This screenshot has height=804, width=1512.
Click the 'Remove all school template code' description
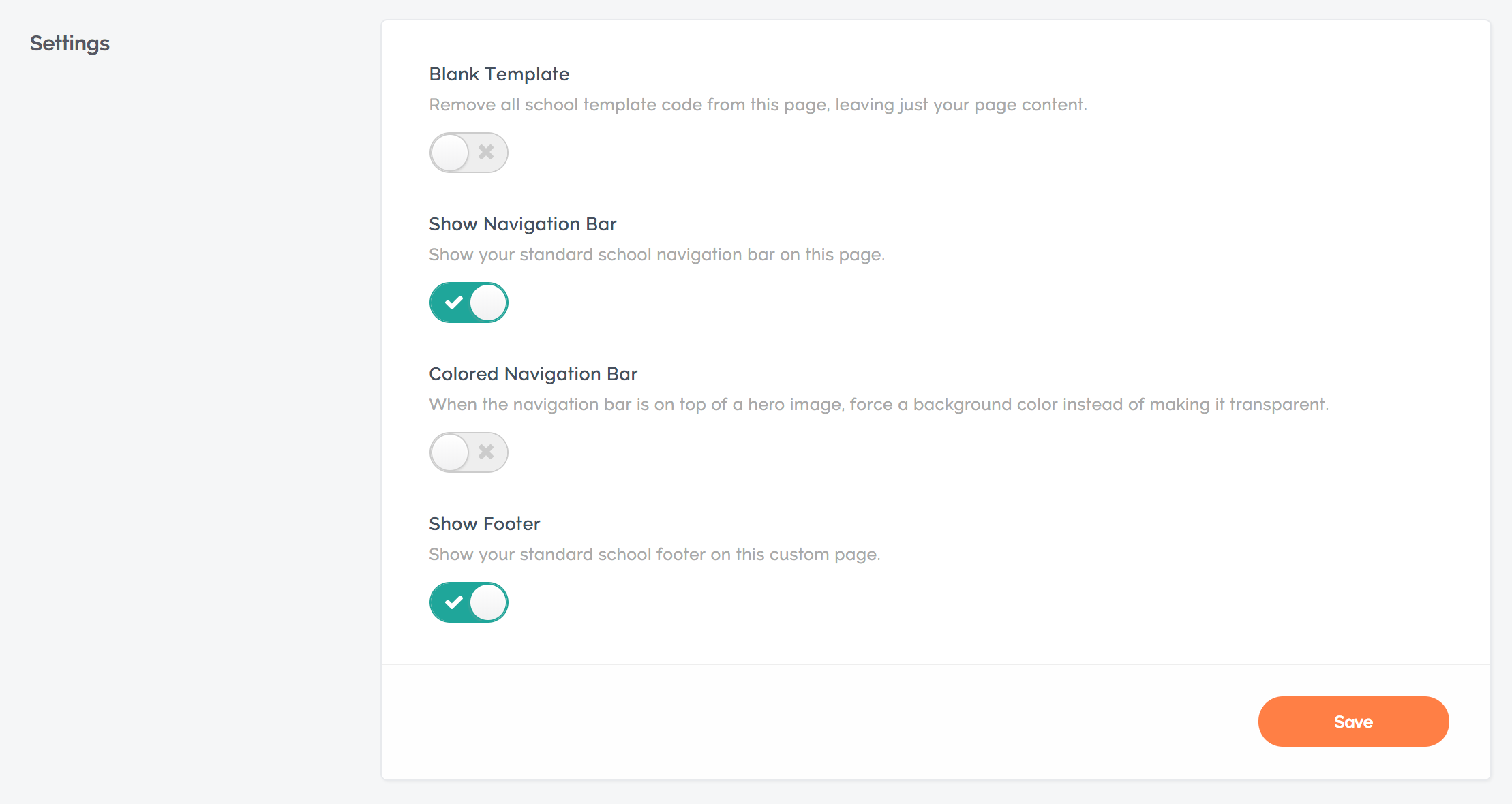(x=758, y=105)
